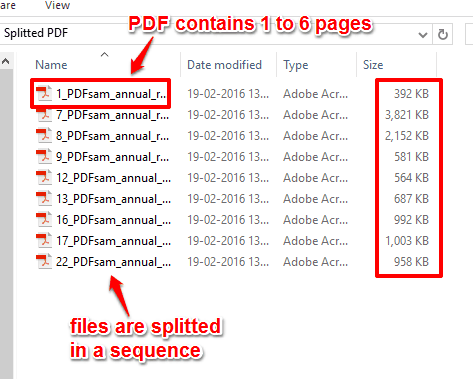The width and height of the screenshot is (473, 379).
Task: Select the file named 1_PDFsam_annual_r..
Action: [x=111, y=94]
